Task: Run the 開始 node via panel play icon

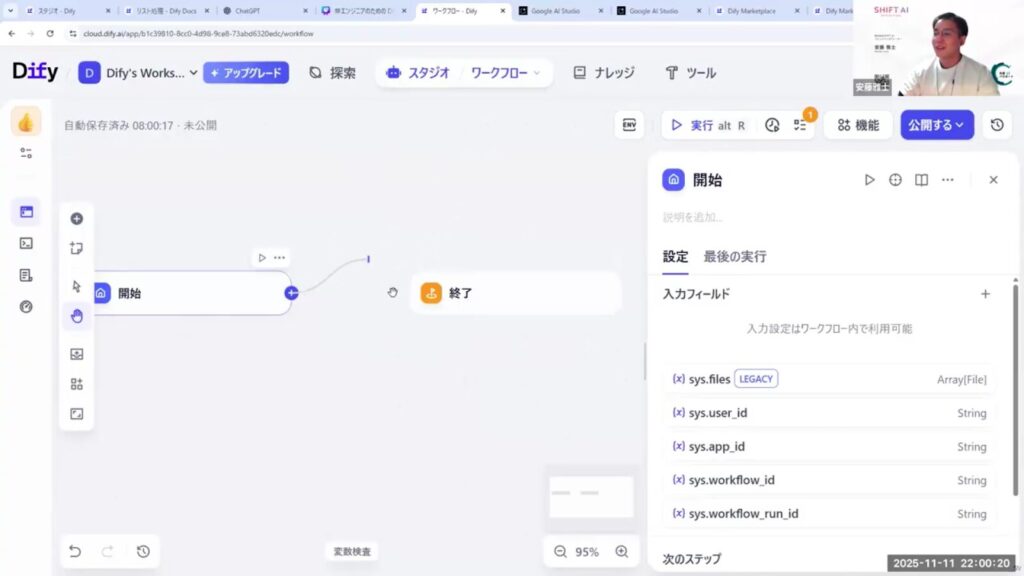Action: (869, 180)
